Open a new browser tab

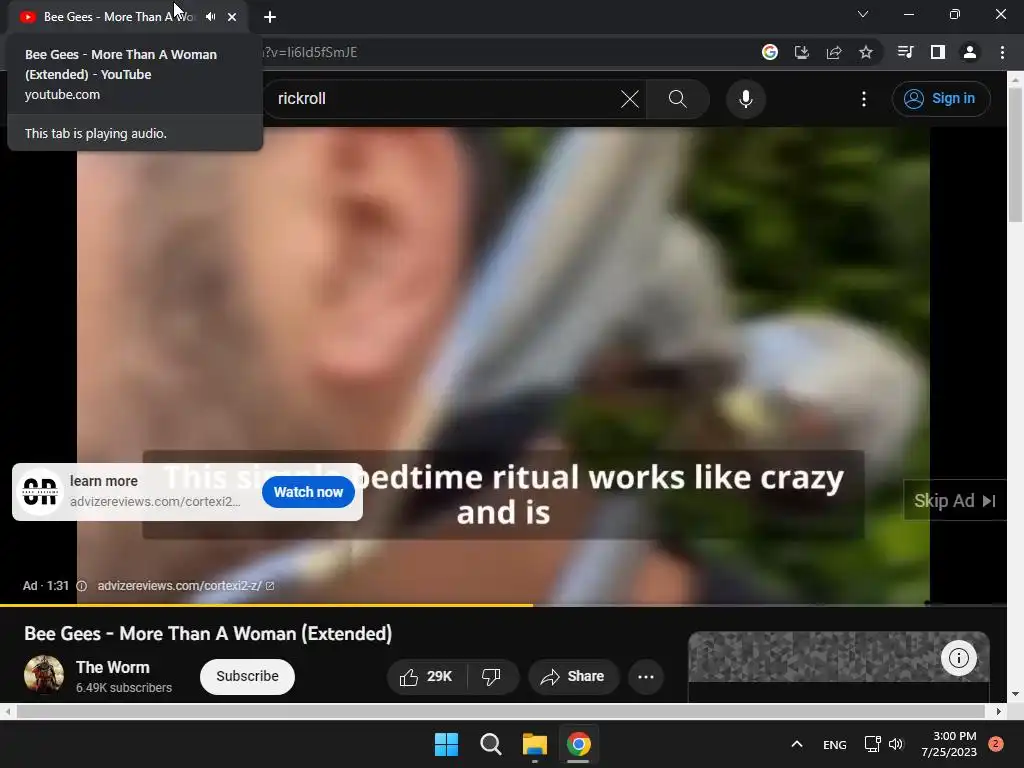270,17
